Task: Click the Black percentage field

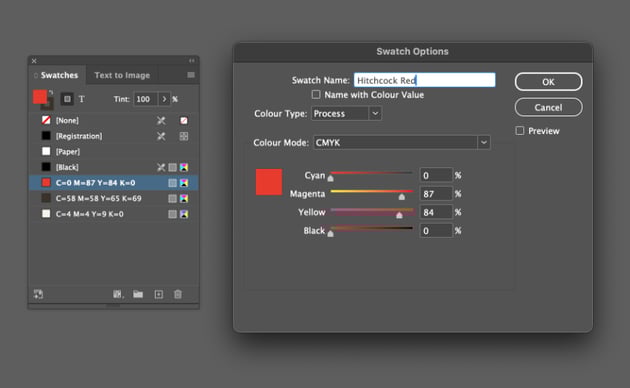Action: tap(436, 231)
